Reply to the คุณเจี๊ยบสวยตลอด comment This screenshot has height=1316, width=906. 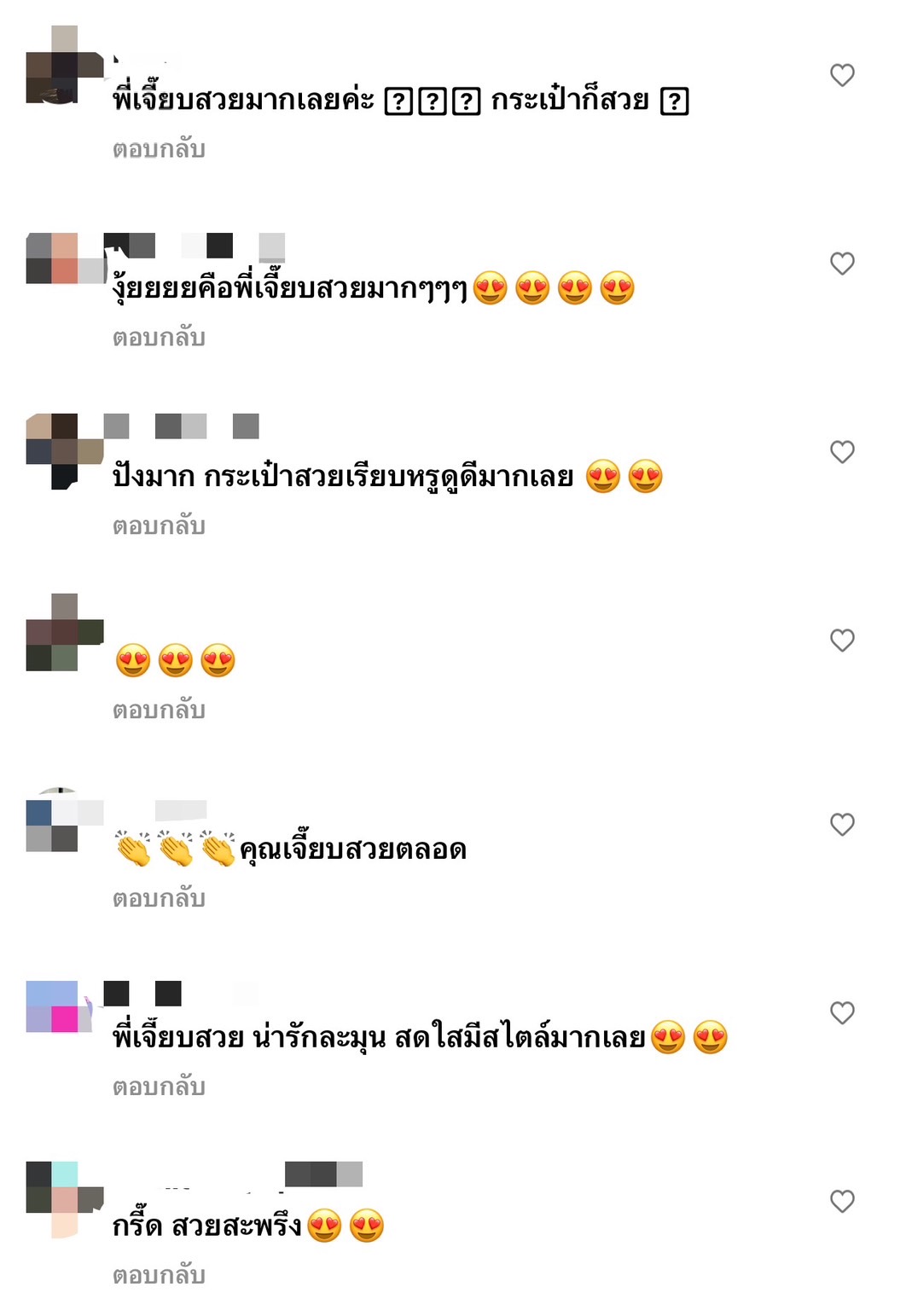point(159,899)
